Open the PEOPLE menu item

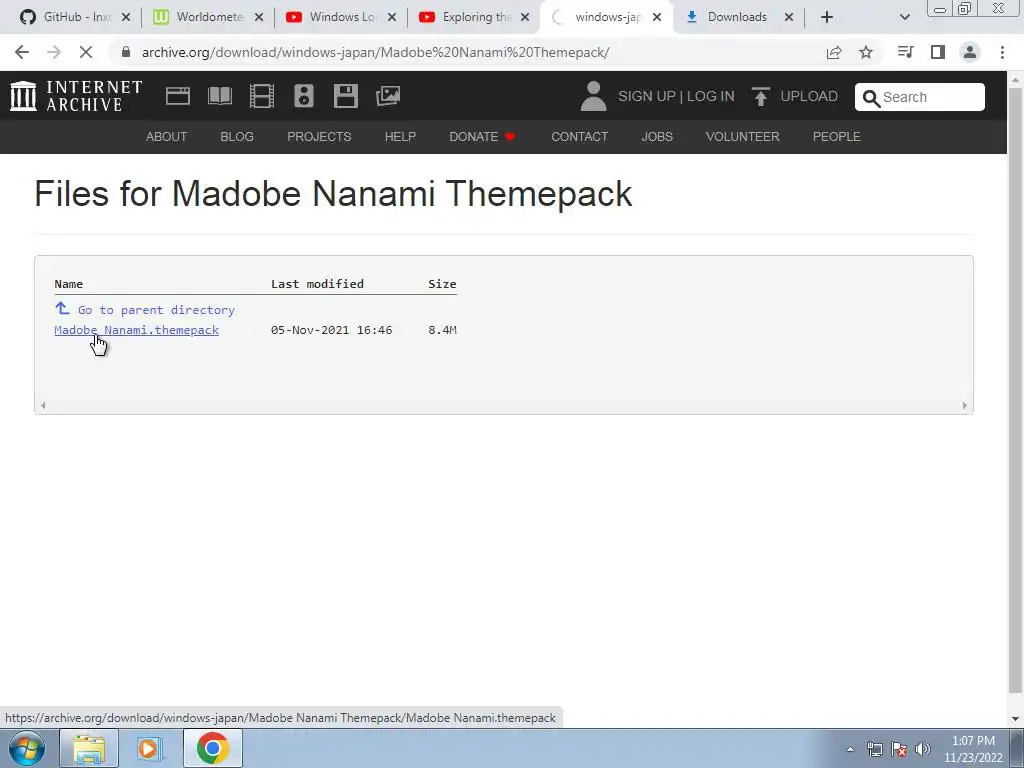click(837, 136)
